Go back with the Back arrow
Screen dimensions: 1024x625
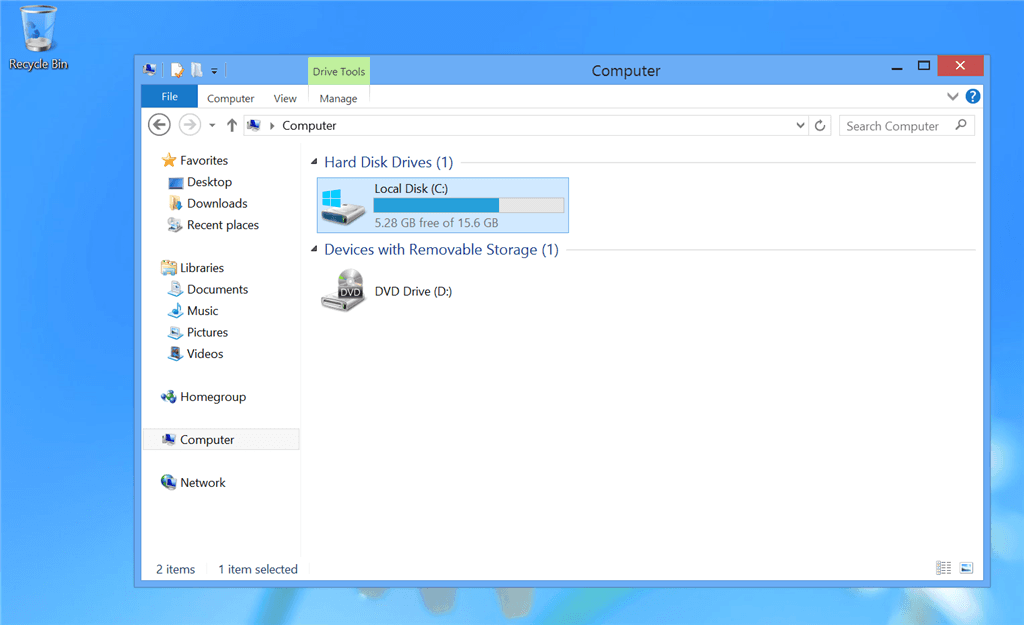click(x=159, y=125)
